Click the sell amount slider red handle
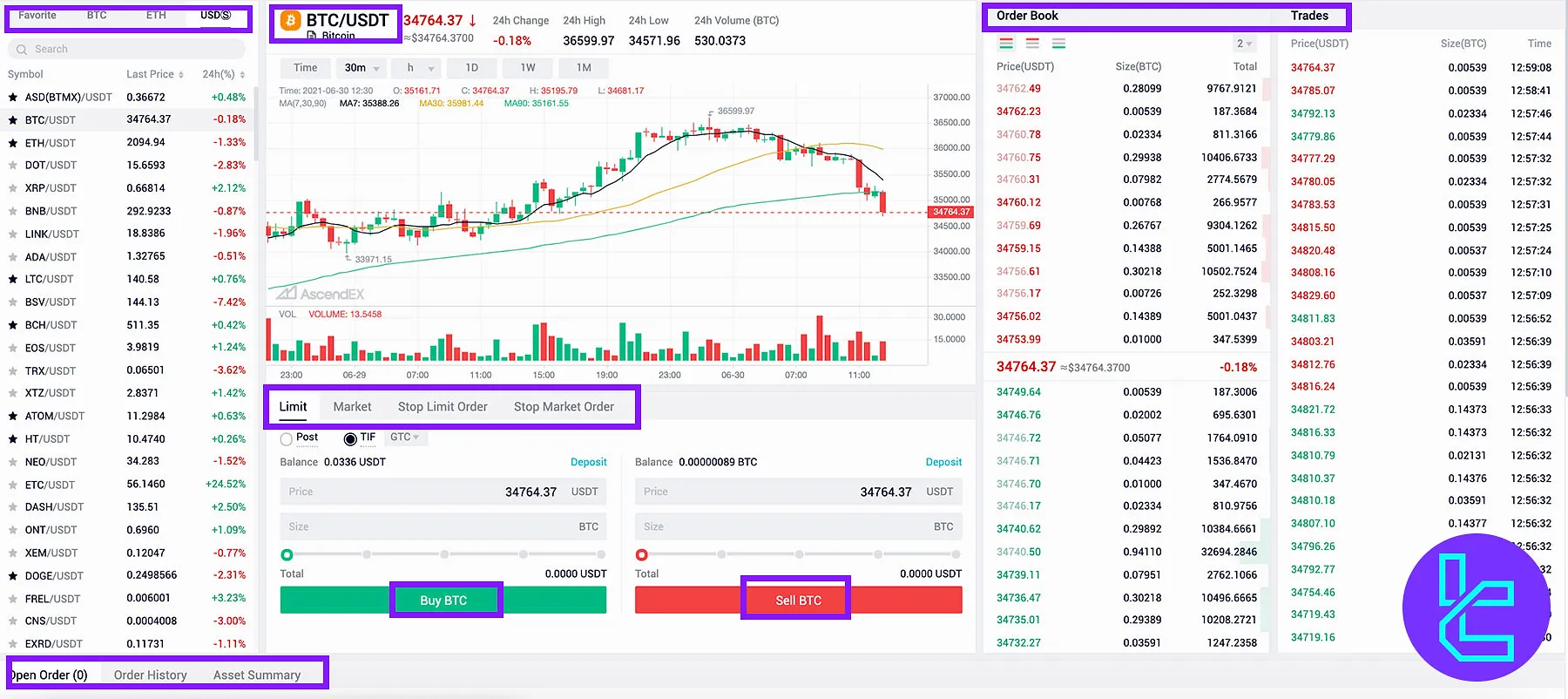 pyautogui.click(x=642, y=555)
